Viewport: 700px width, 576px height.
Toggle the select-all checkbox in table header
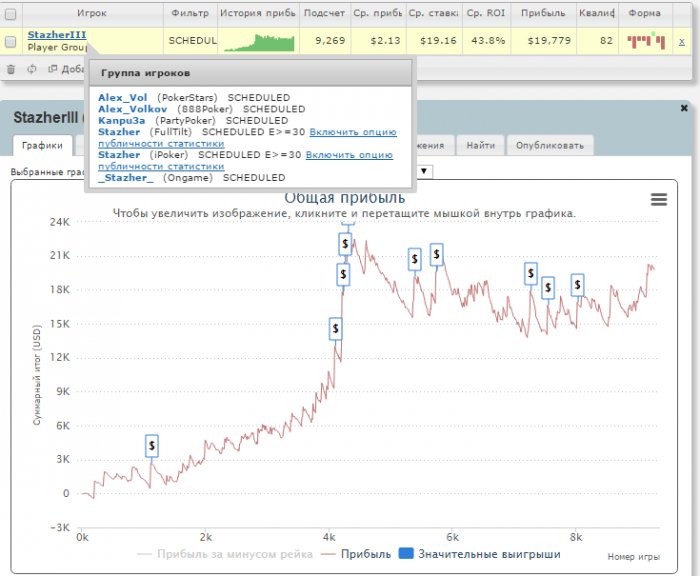(11, 15)
